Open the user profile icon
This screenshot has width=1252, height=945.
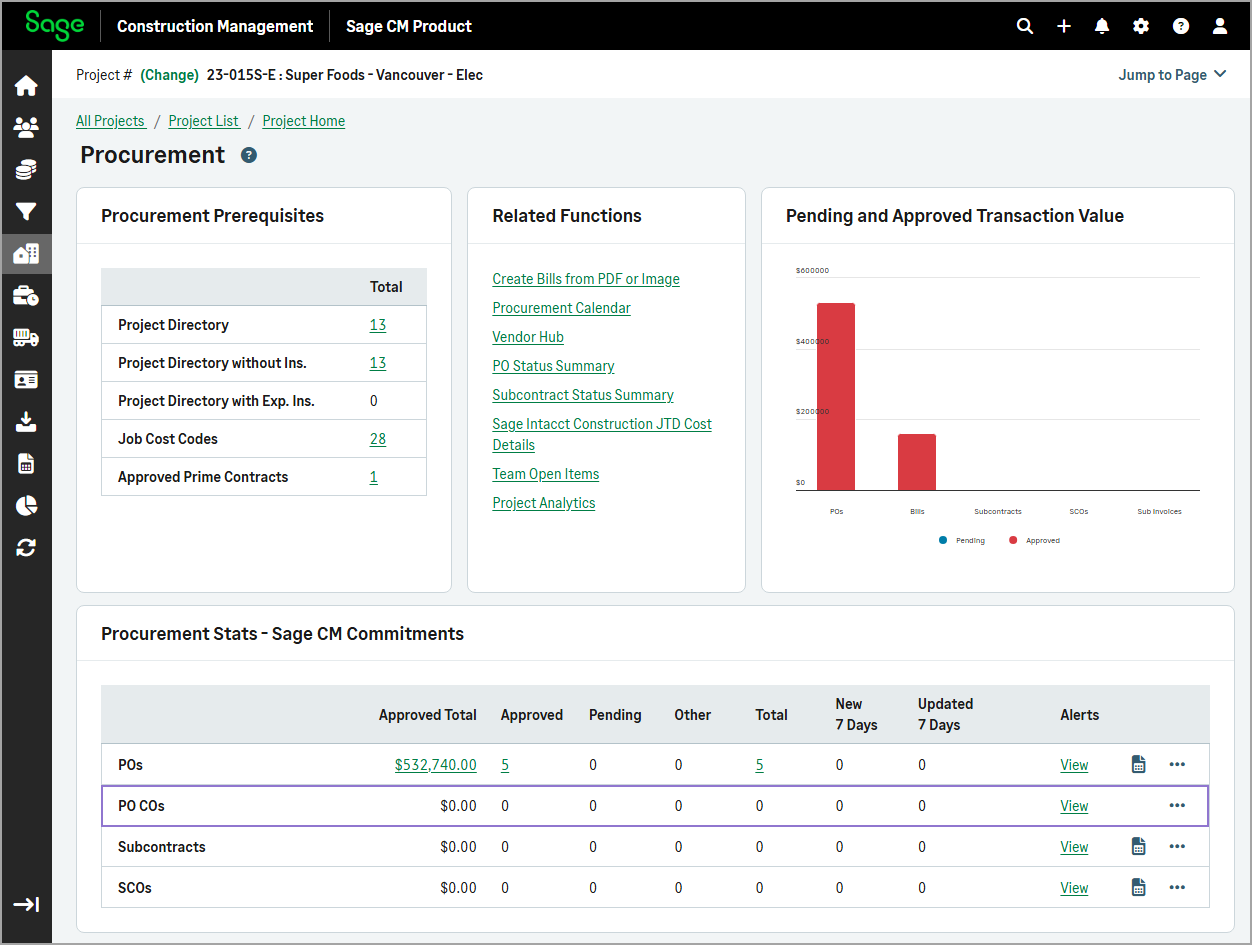pyautogui.click(x=1220, y=26)
